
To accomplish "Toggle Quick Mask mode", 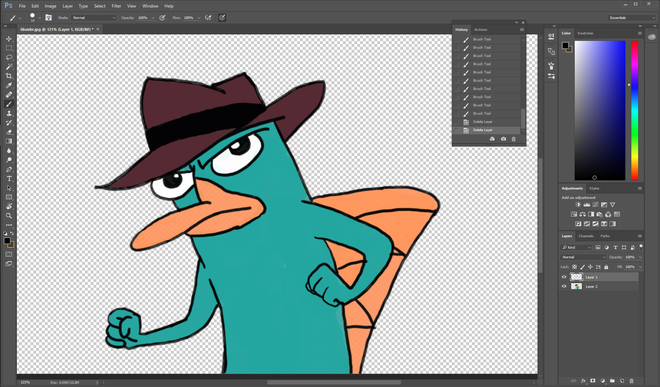I will pyautogui.click(x=9, y=254).
